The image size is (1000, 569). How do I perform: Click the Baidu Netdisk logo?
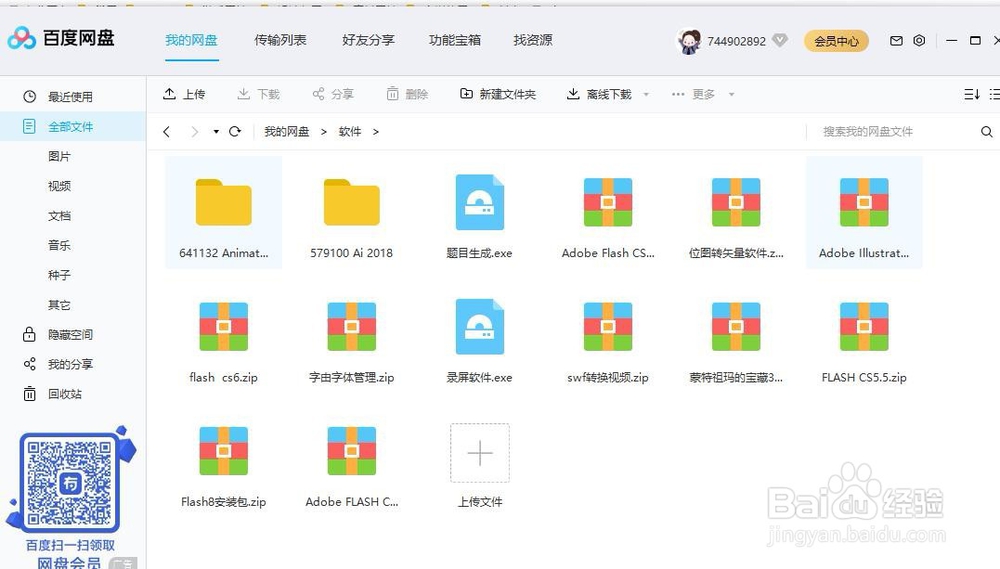[x=61, y=38]
